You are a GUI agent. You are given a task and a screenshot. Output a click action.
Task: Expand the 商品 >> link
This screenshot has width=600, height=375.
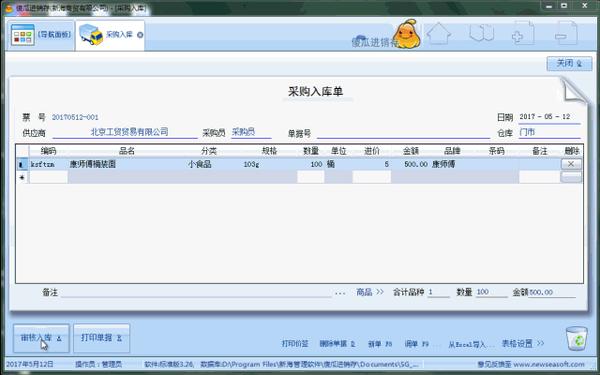[370, 292]
